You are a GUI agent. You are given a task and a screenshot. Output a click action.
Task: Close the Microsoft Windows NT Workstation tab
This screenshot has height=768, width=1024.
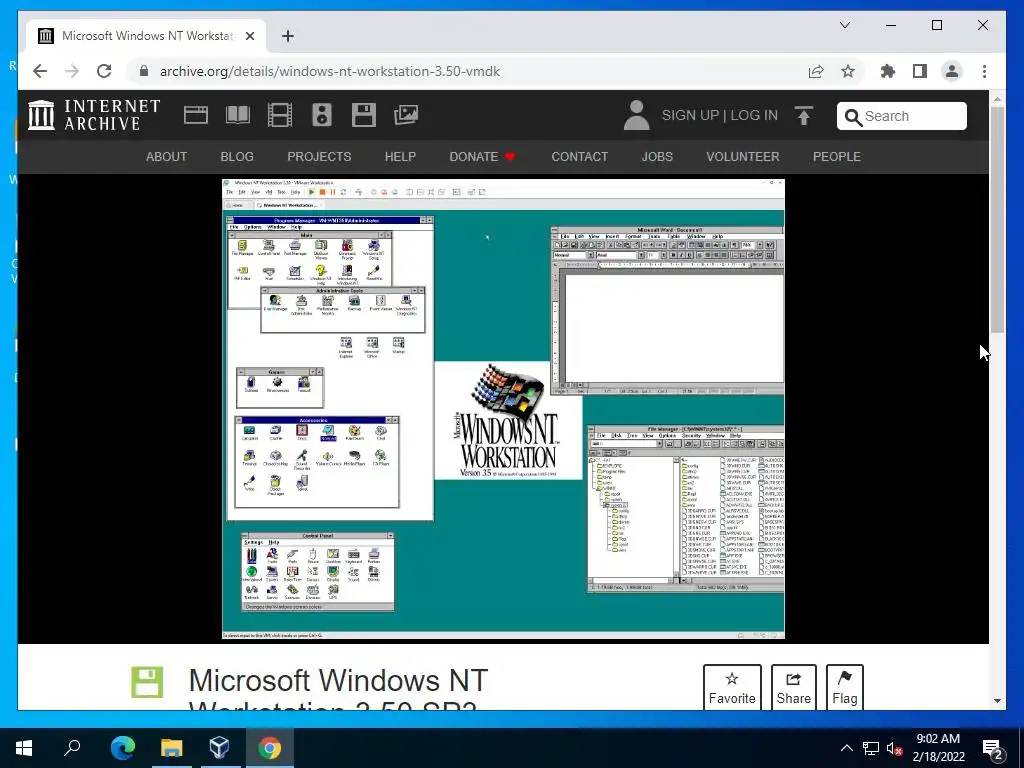(249, 36)
